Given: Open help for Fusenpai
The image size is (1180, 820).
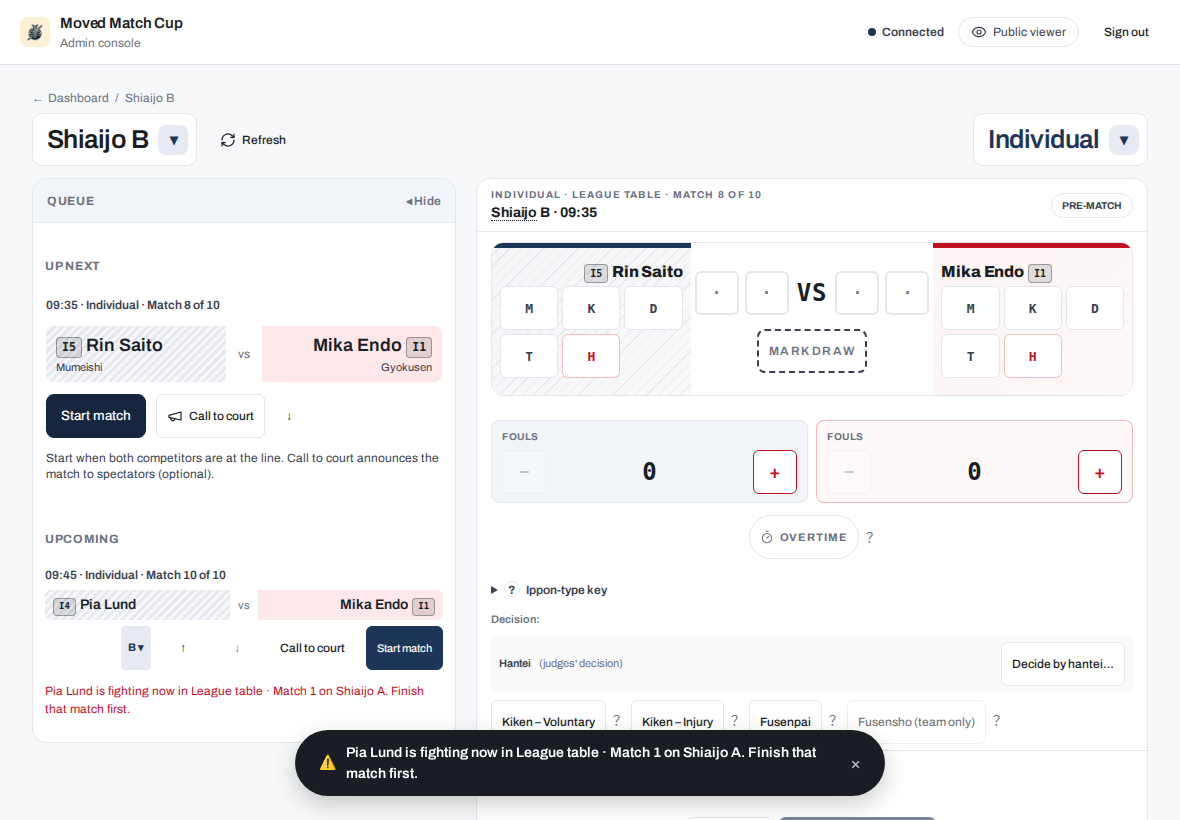Looking at the screenshot, I should pos(832,721).
